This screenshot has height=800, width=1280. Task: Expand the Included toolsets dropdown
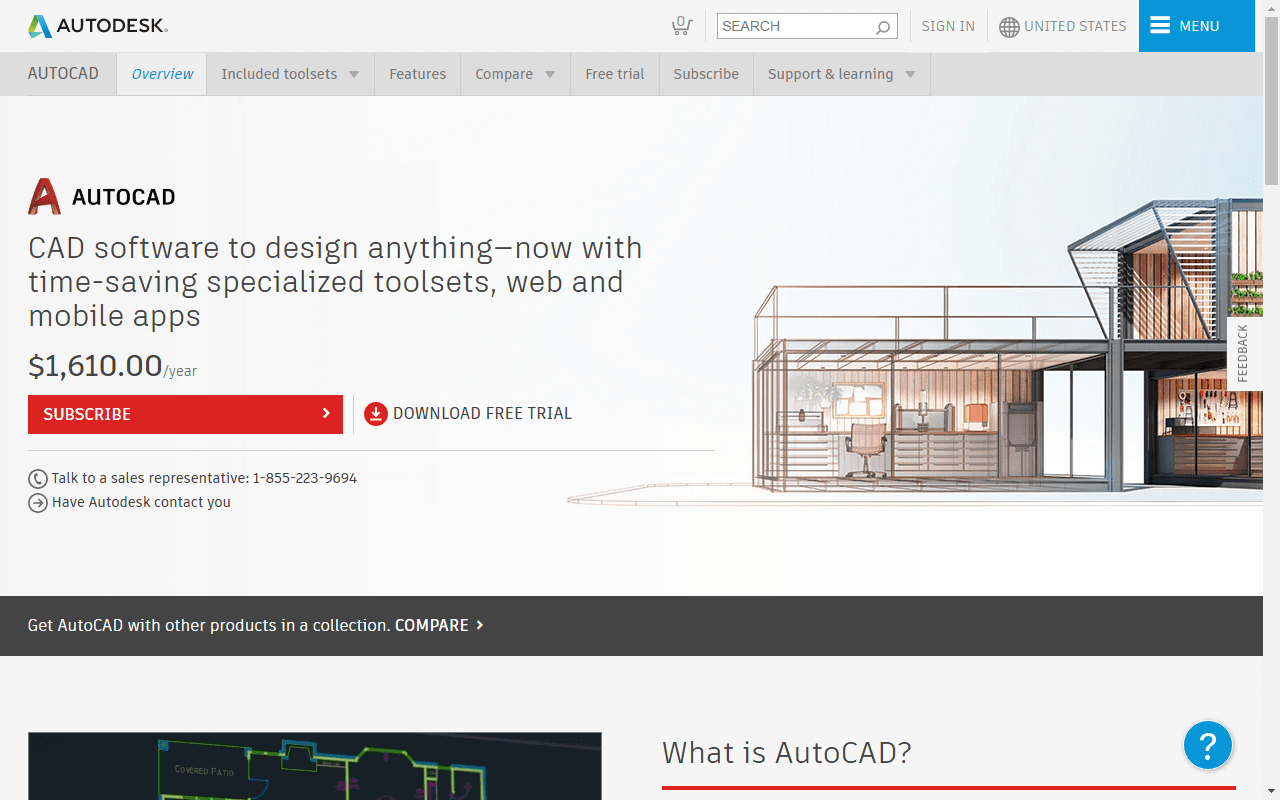pos(290,74)
